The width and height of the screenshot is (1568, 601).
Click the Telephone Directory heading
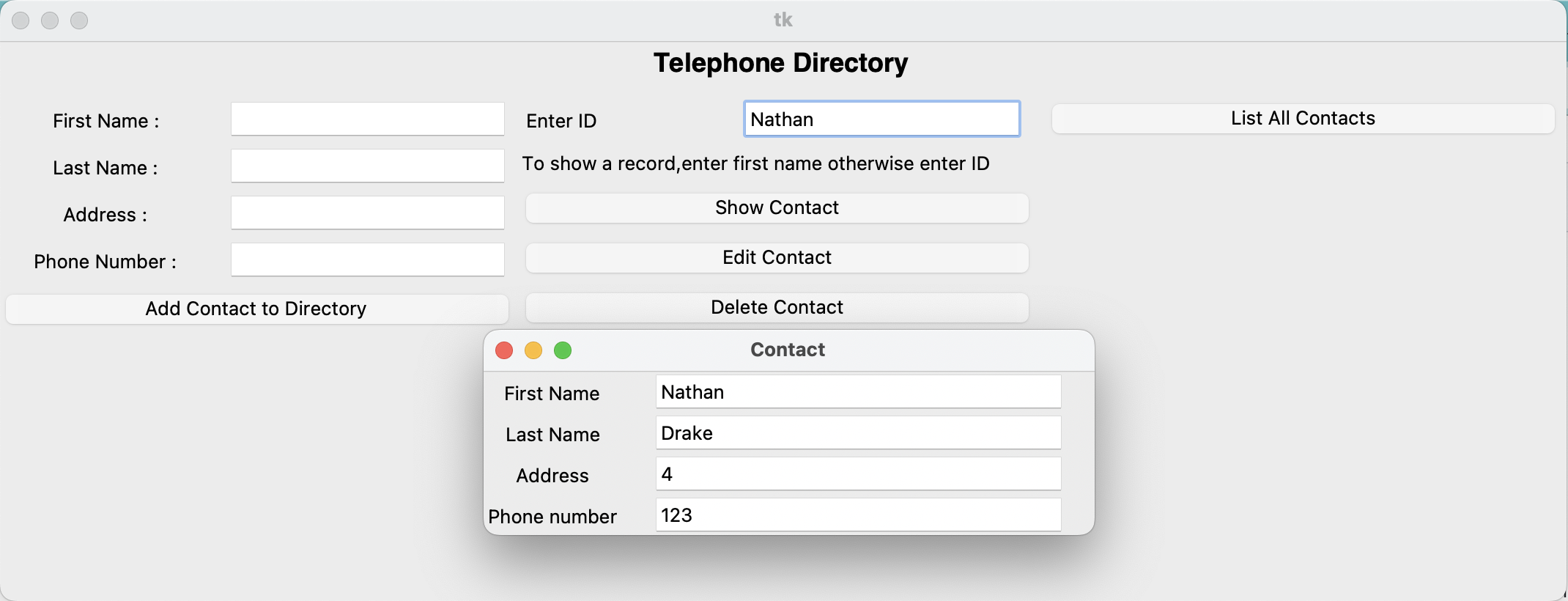780,62
